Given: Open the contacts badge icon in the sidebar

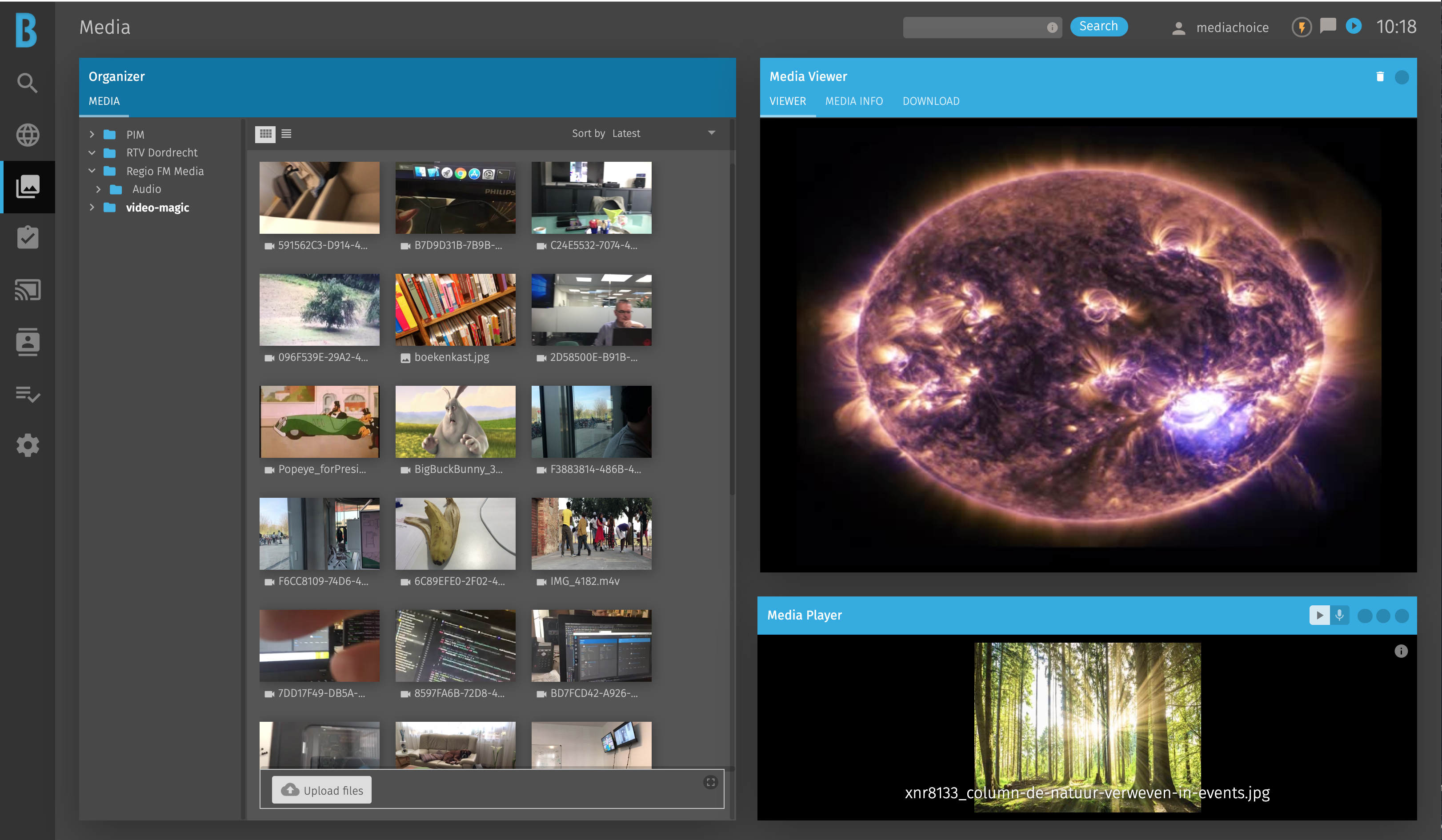Looking at the screenshot, I should pyautogui.click(x=28, y=342).
